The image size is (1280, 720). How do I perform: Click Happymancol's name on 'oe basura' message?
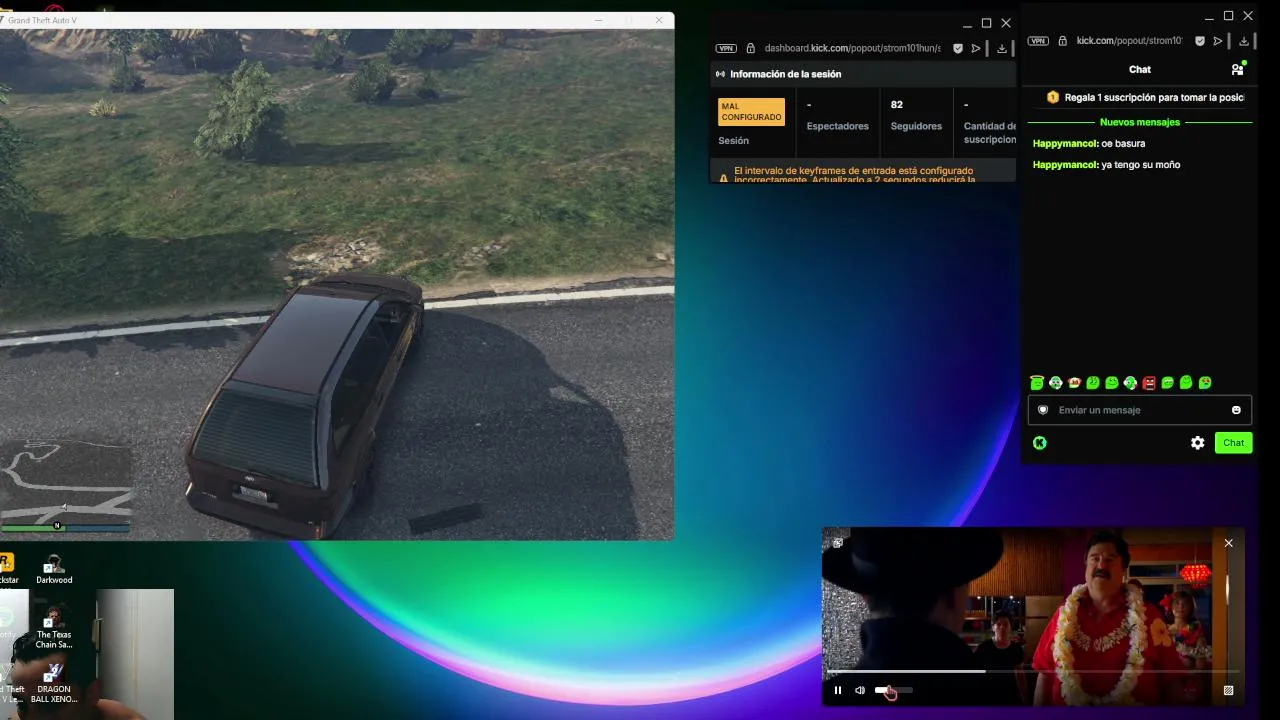[1065, 143]
